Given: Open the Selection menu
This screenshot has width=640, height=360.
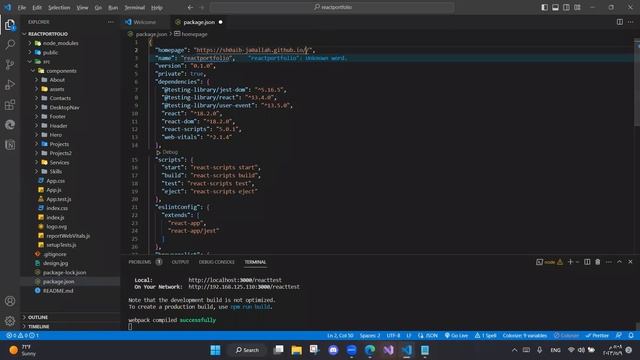Looking at the screenshot, I should (x=59, y=7).
